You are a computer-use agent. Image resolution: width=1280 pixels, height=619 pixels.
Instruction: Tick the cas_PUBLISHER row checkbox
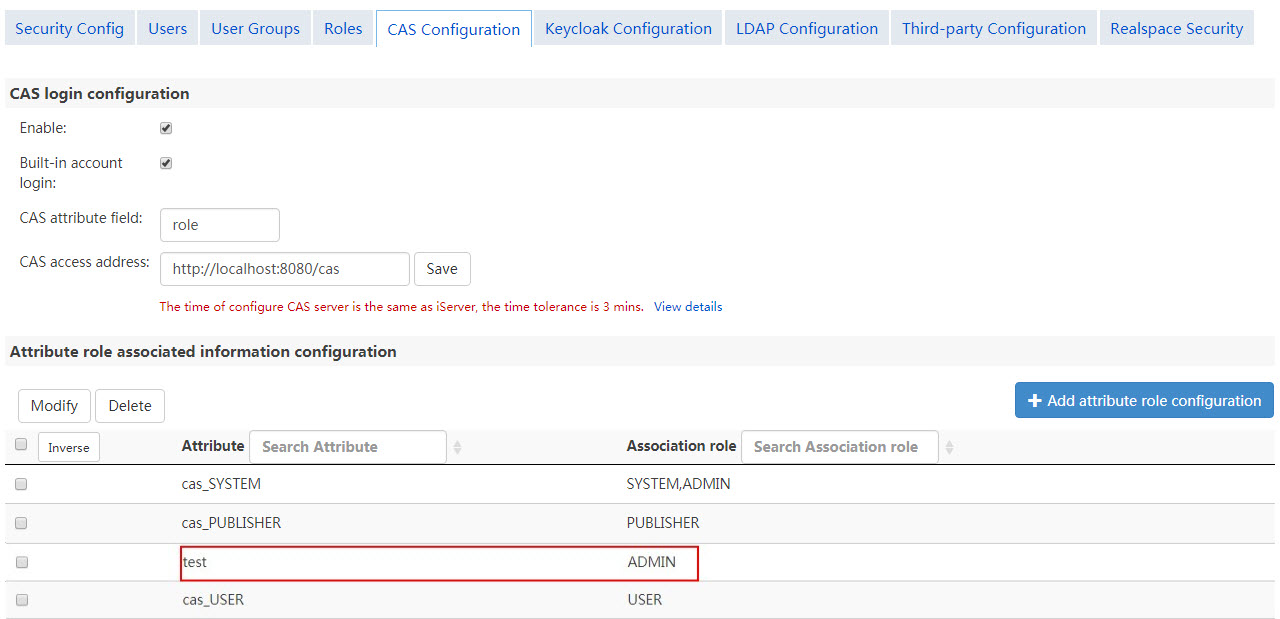pyautogui.click(x=21, y=523)
